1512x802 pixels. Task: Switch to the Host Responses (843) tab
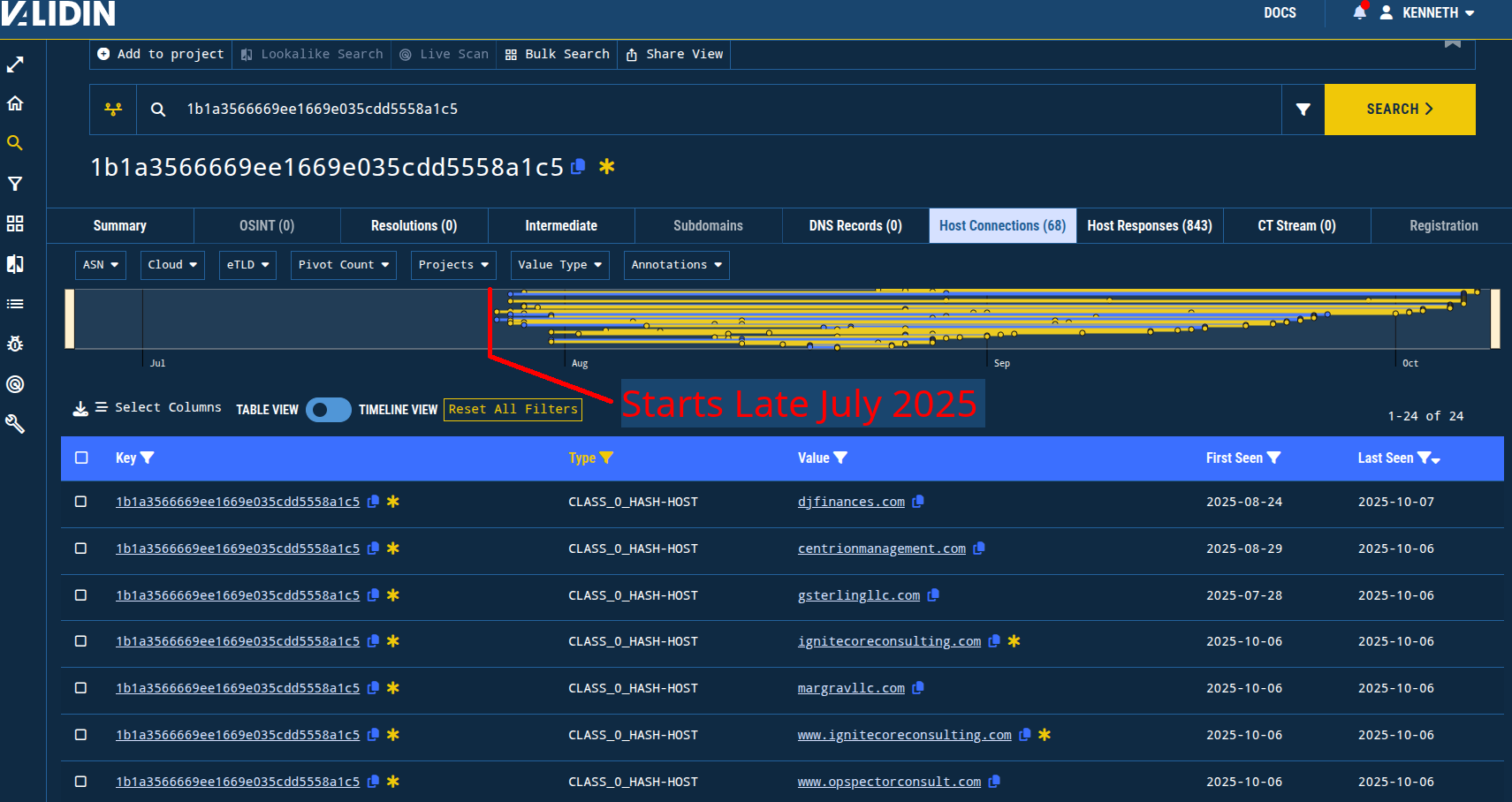click(x=1149, y=226)
